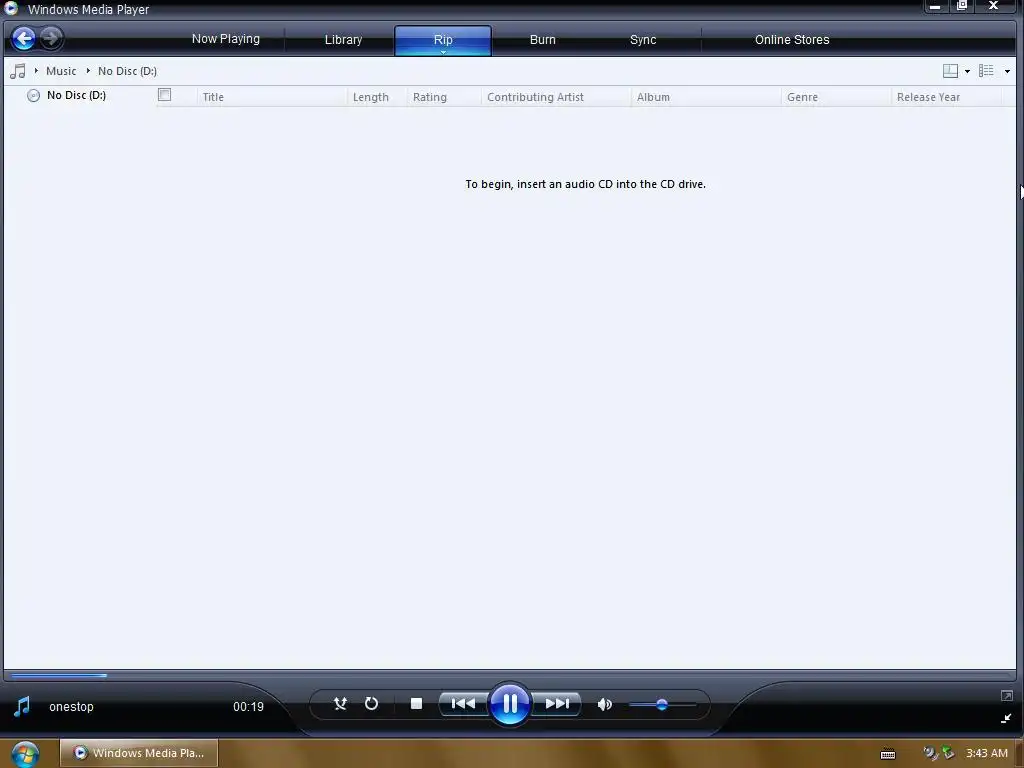
Task: Switch to the Sync tab
Action: [x=643, y=40]
